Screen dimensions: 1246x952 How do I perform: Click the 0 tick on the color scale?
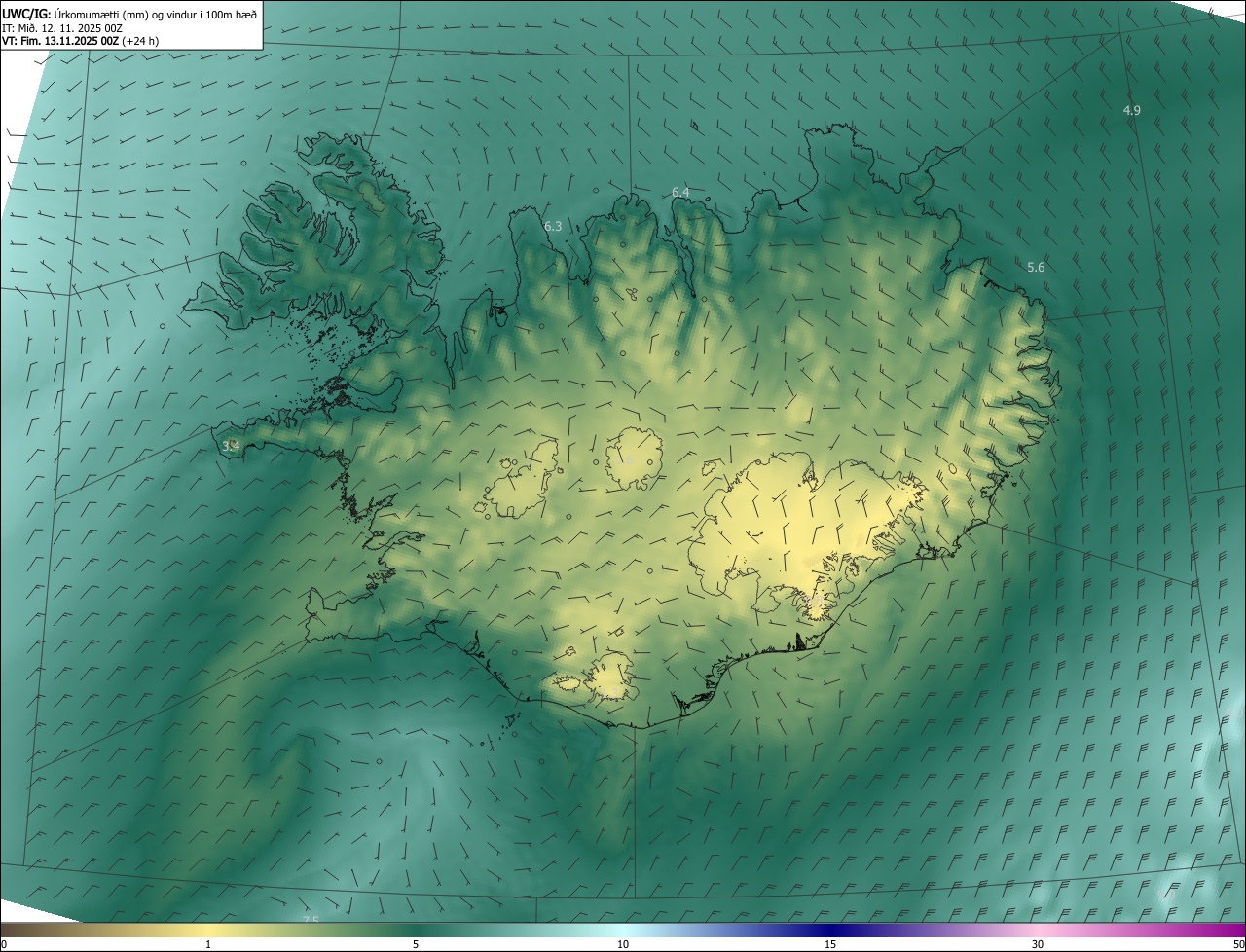point(4,944)
